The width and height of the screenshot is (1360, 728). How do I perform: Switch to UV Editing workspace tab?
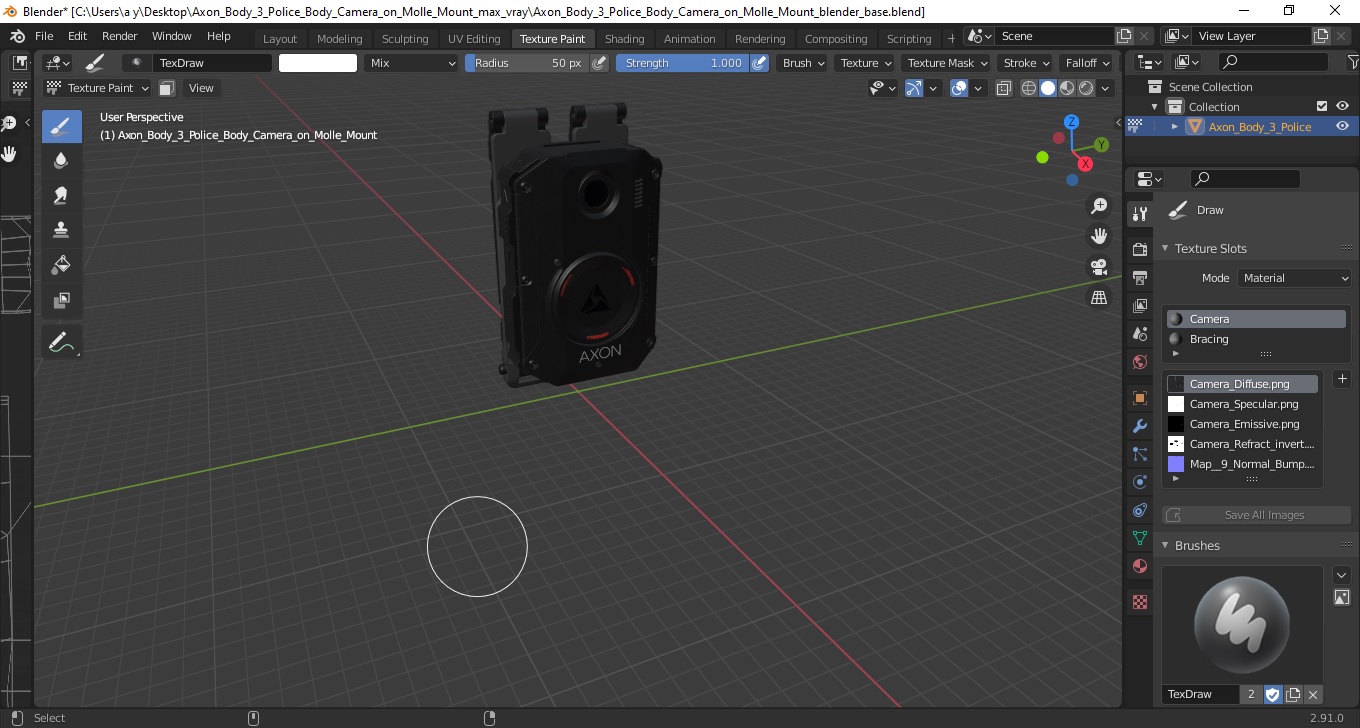point(474,39)
